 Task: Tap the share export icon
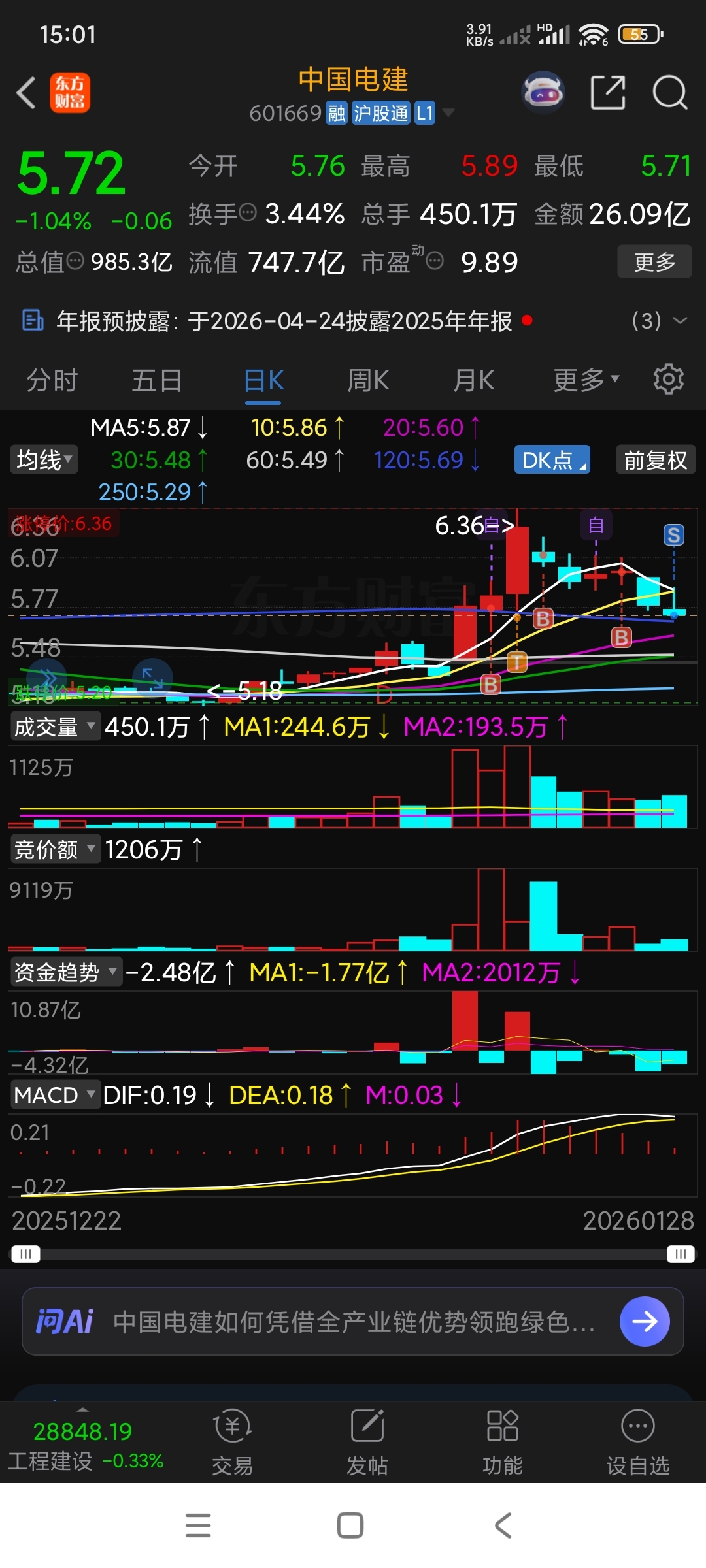coord(608,92)
